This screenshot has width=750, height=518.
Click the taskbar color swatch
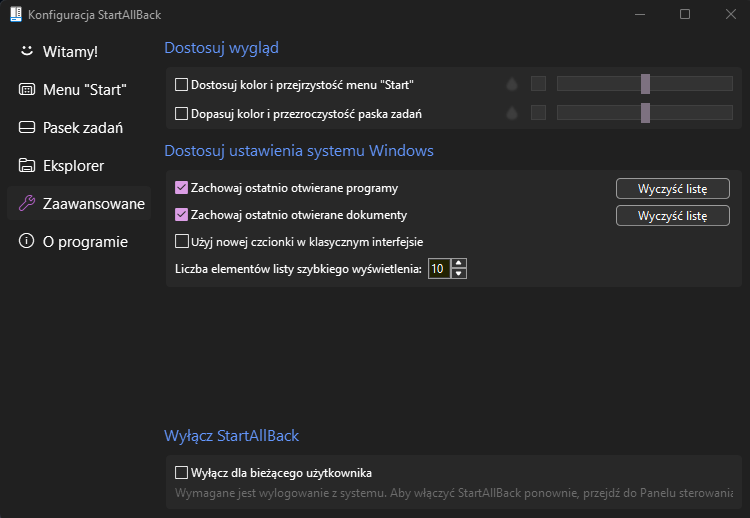(x=538, y=113)
